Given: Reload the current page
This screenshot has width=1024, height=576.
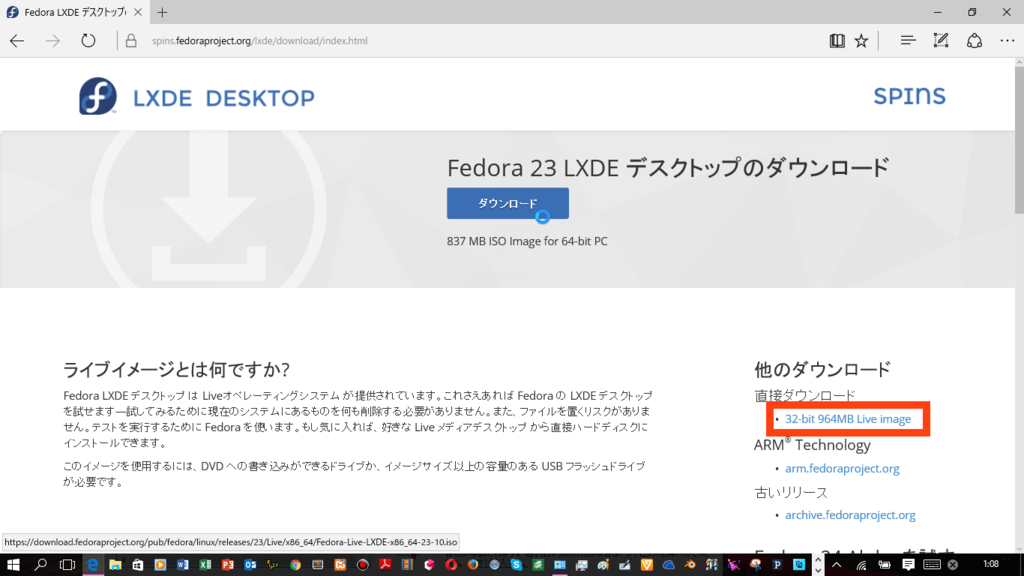Looking at the screenshot, I should pos(88,40).
